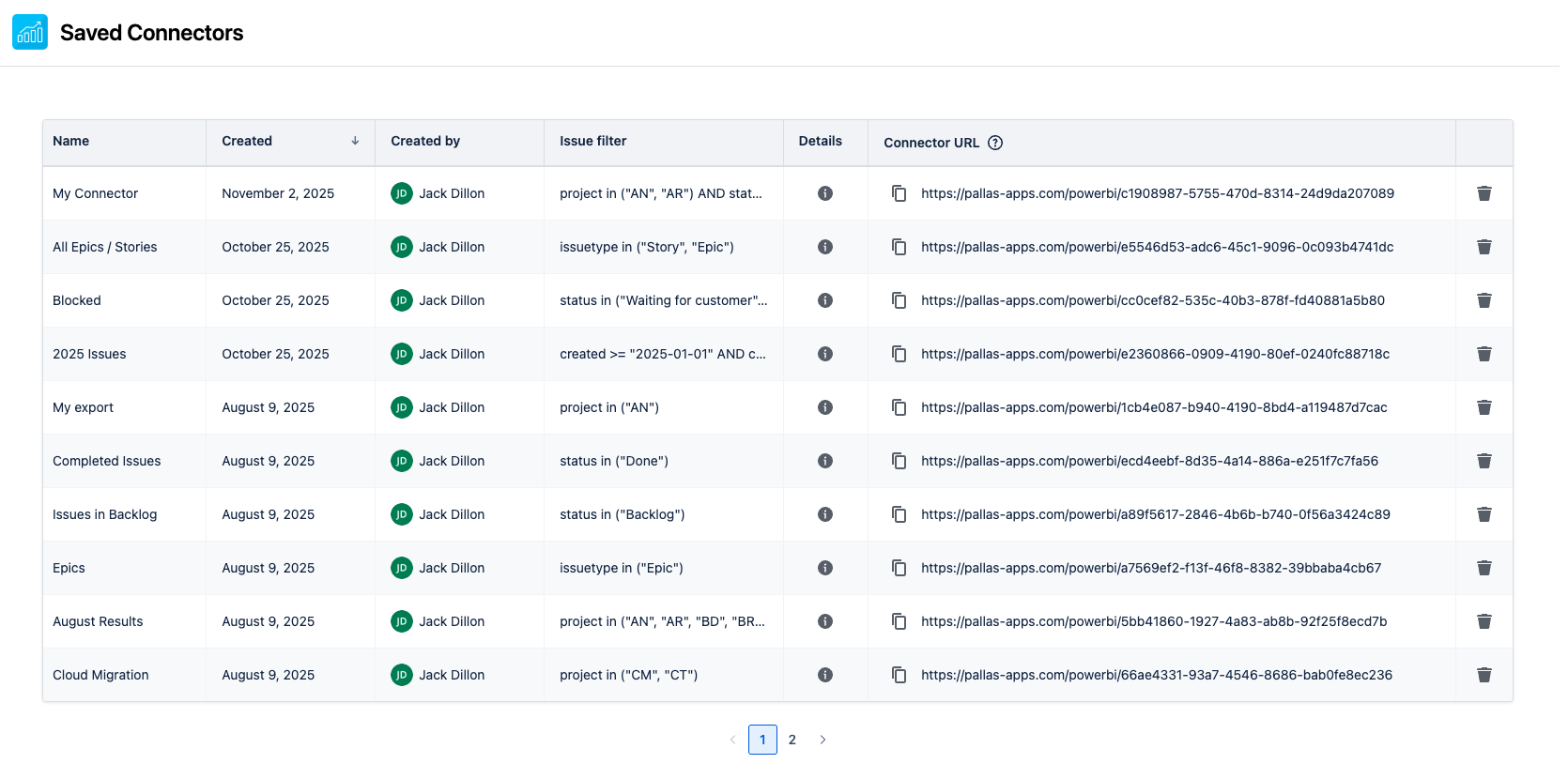Copy the Blocked connector URL
This screenshot has width=1568, height=764.
(899, 300)
